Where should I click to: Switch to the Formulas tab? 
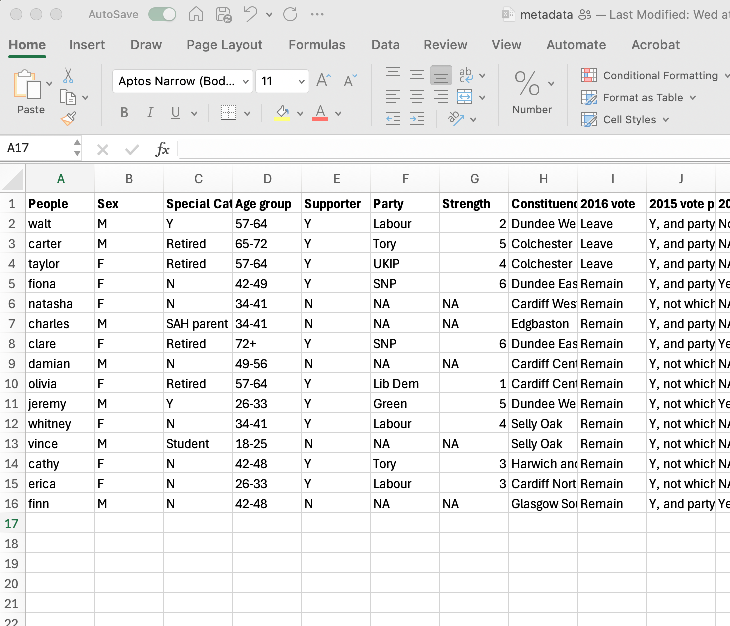[317, 44]
